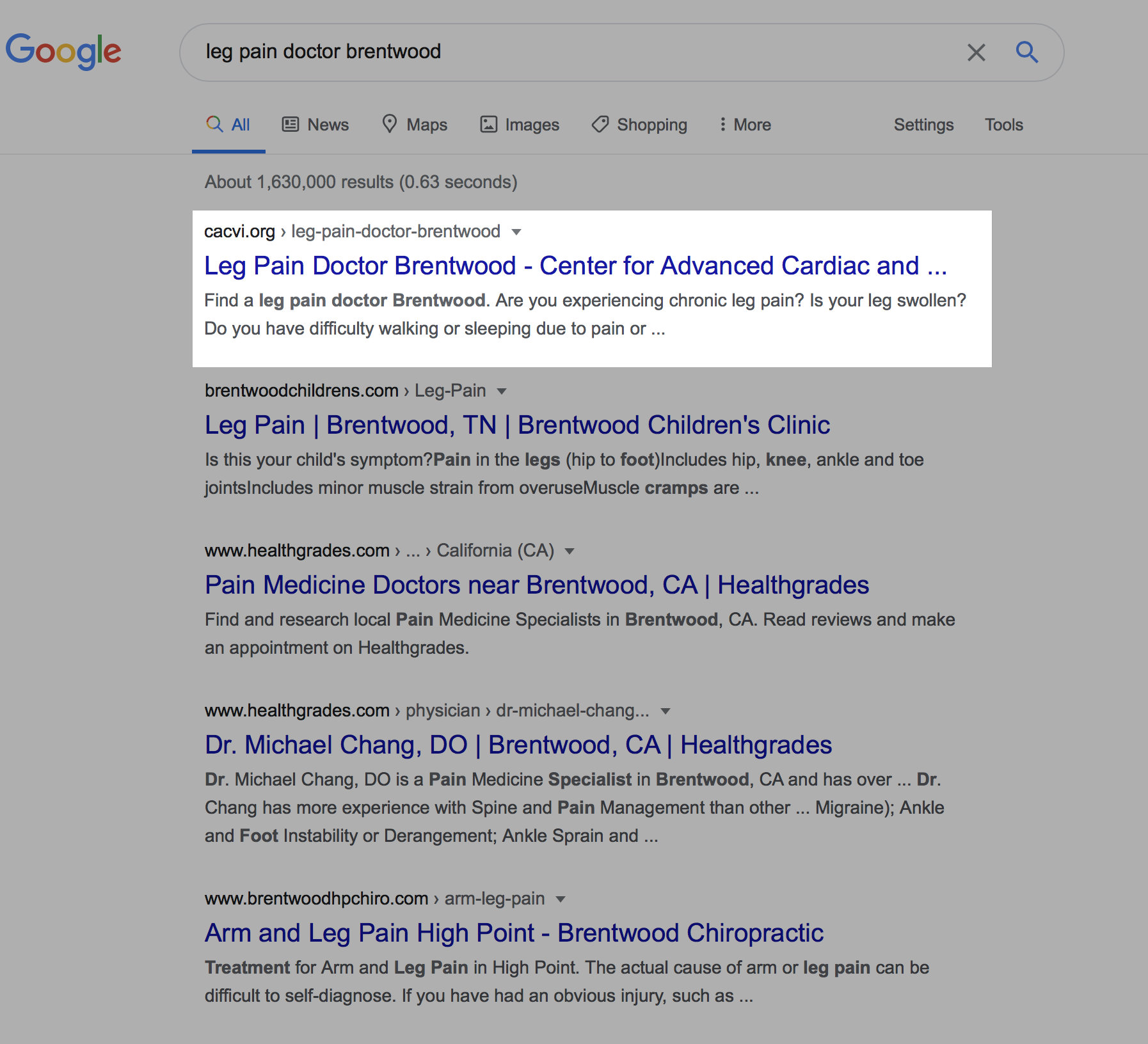Open Dr. Michael Chang, DO Healthgrades result

[x=518, y=745]
